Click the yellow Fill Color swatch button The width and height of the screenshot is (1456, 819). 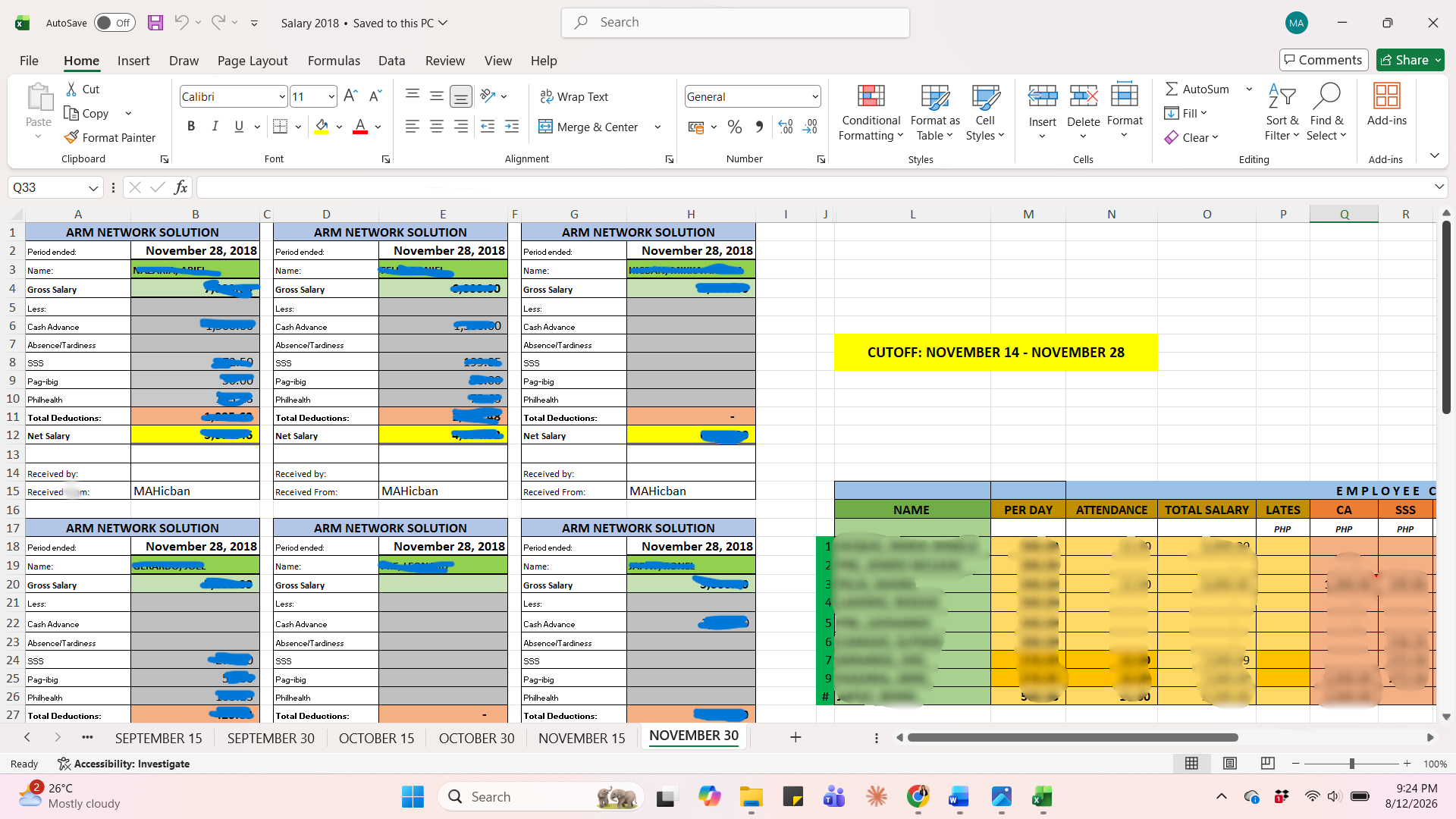[322, 127]
